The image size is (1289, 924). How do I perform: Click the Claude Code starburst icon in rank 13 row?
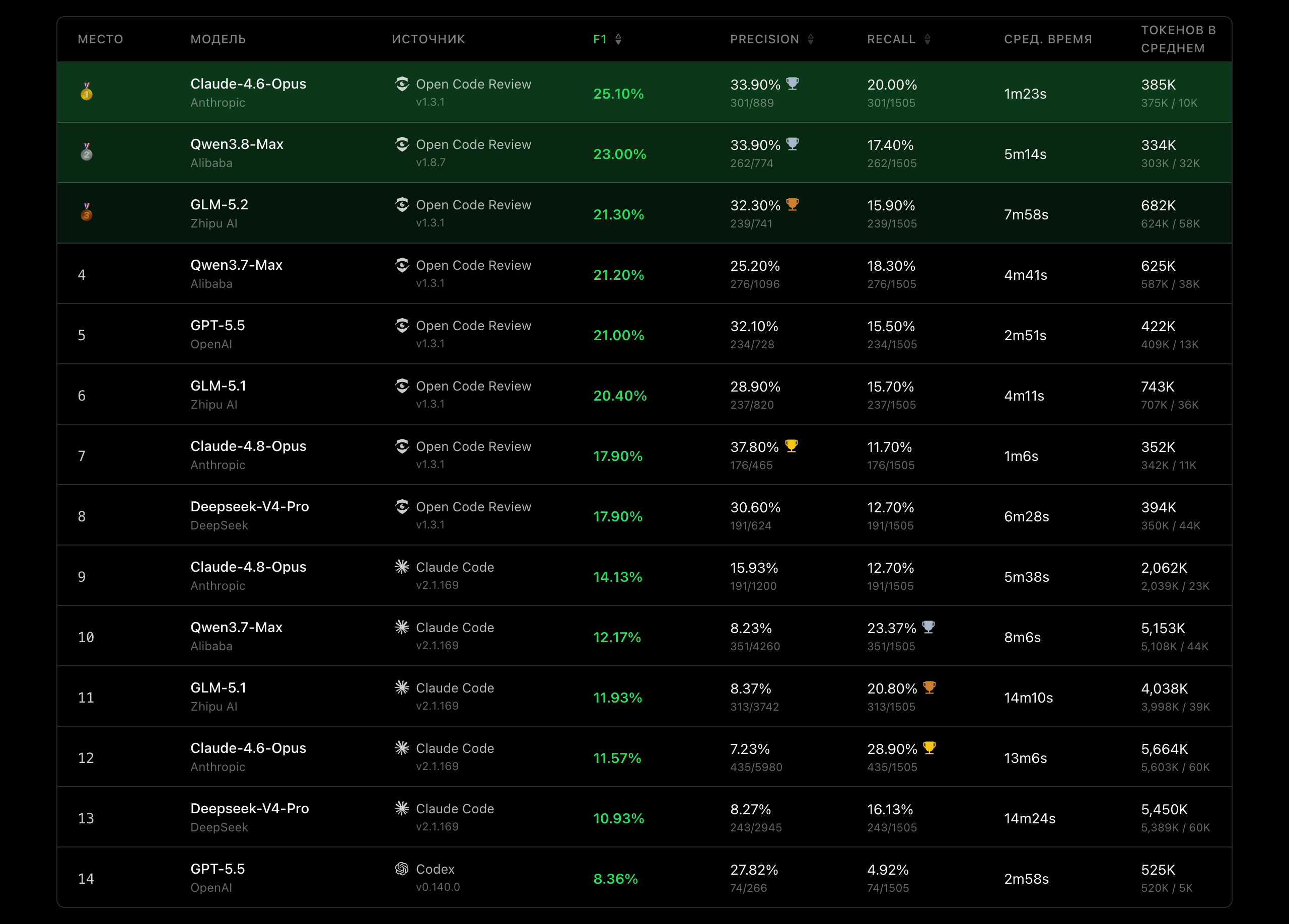tap(402, 808)
